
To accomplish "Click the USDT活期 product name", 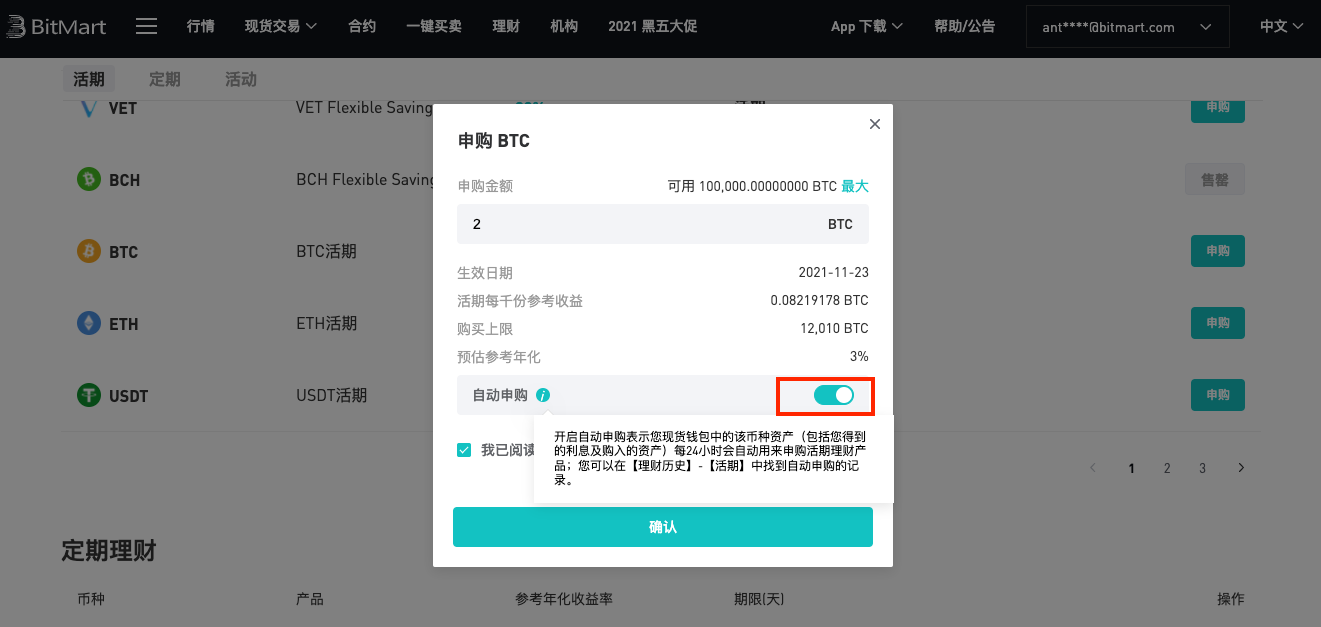I will coord(332,396).
